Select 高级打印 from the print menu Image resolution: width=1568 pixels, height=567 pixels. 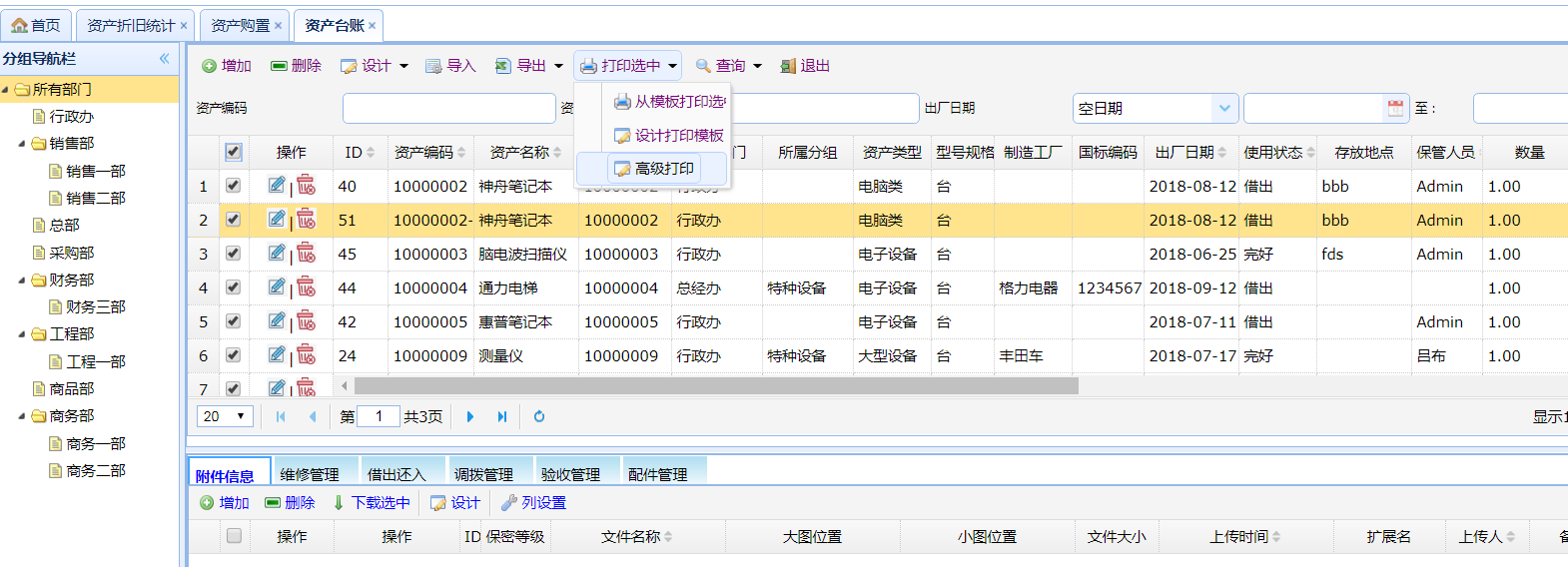(x=654, y=169)
